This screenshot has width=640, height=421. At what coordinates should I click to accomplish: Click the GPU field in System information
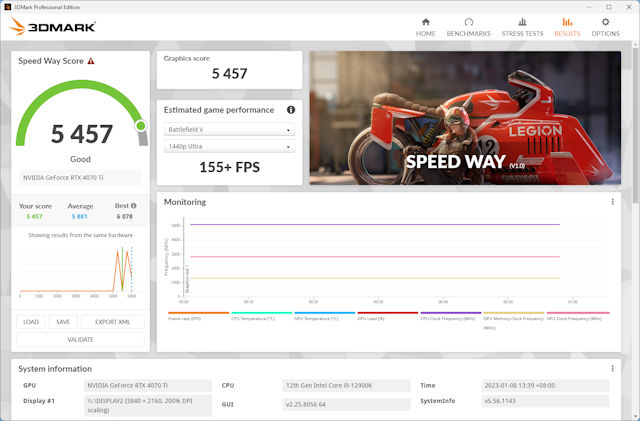[148, 385]
